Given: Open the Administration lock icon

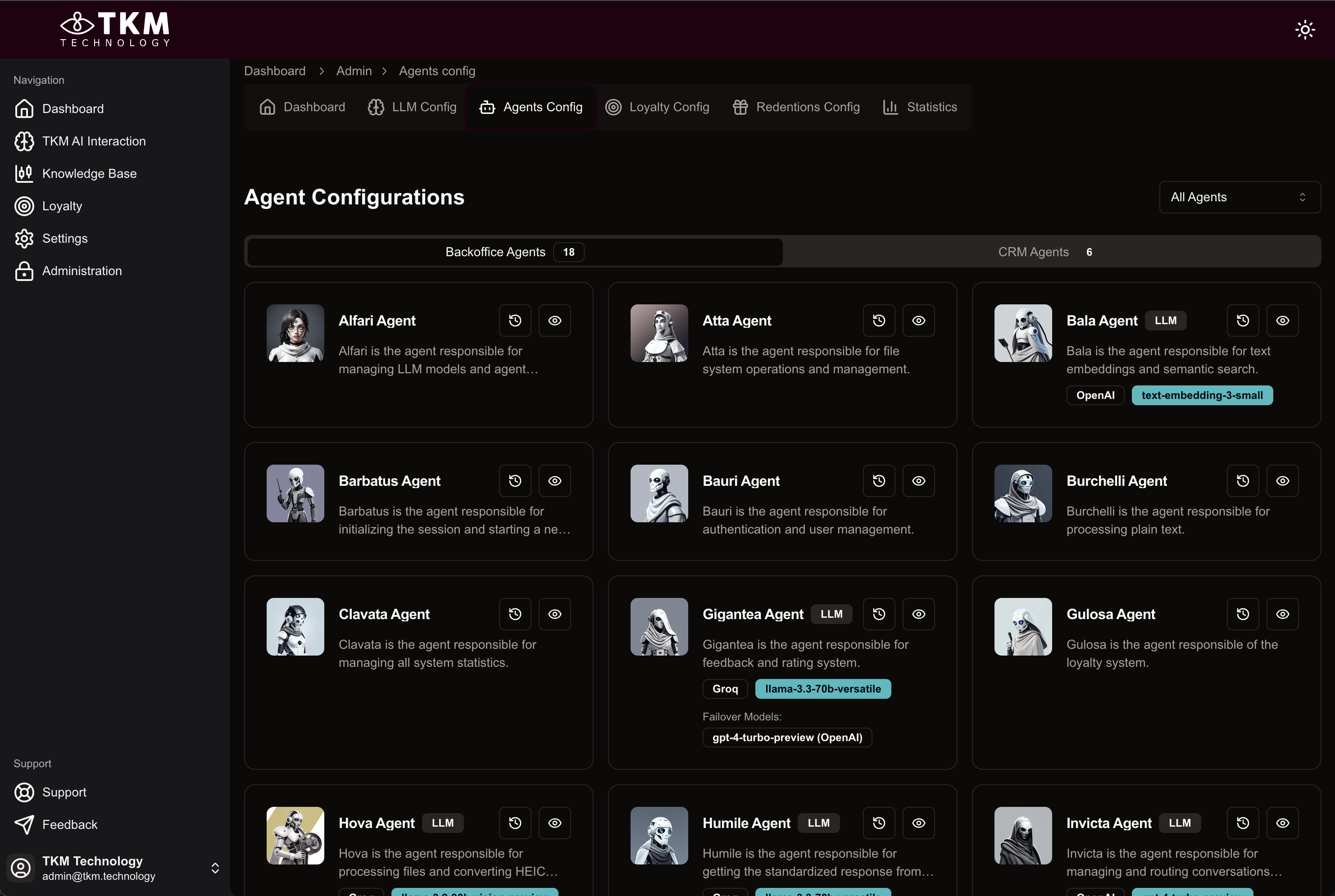Looking at the screenshot, I should click(x=24, y=271).
